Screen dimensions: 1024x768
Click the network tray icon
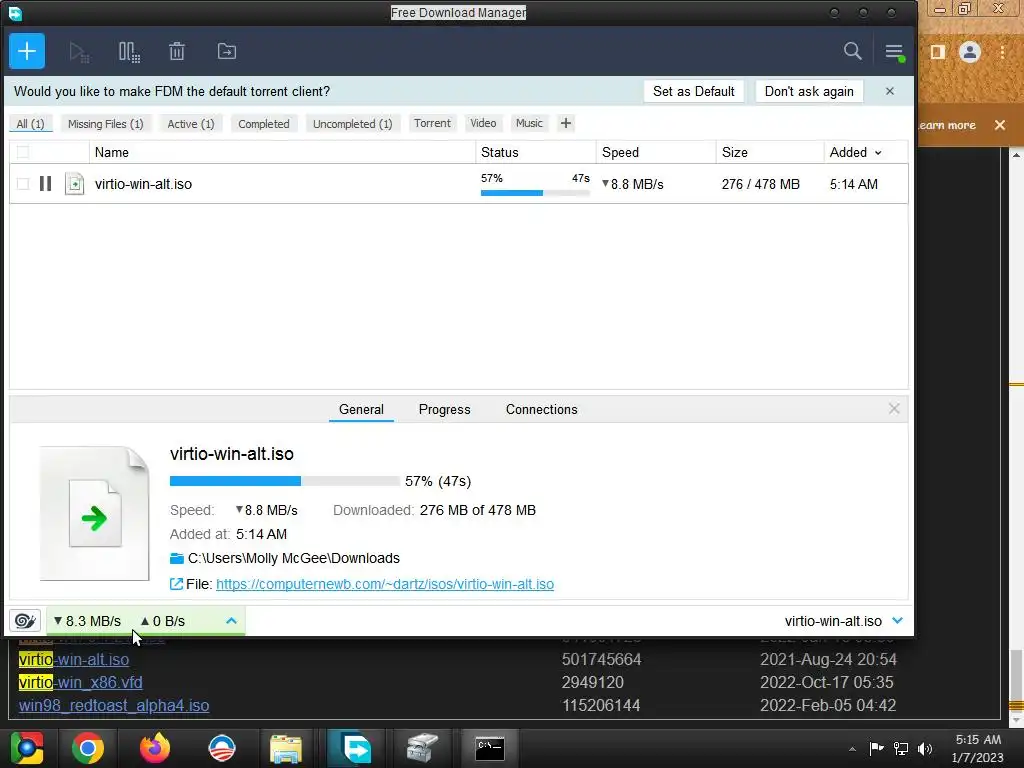901,749
